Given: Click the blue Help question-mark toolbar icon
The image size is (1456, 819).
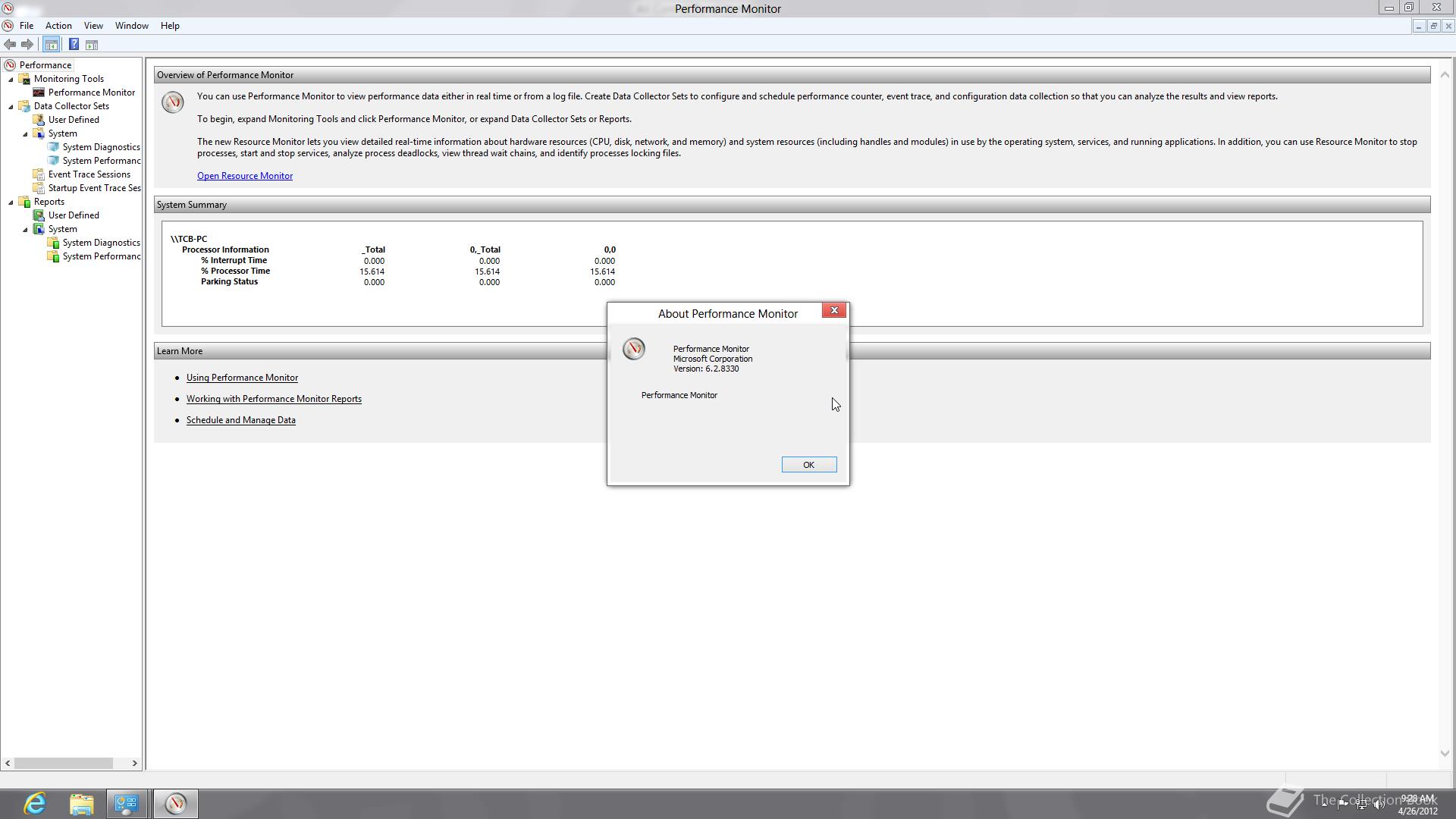Looking at the screenshot, I should tap(74, 45).
